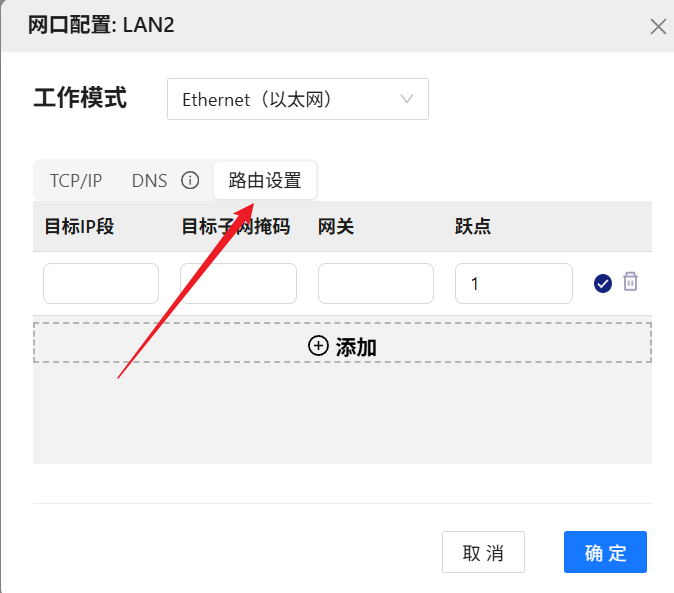Image resolution: width=674 pixels, height=593 pixels.
Task: Click the blue 确定 button
Action: (x=605, y=552)
